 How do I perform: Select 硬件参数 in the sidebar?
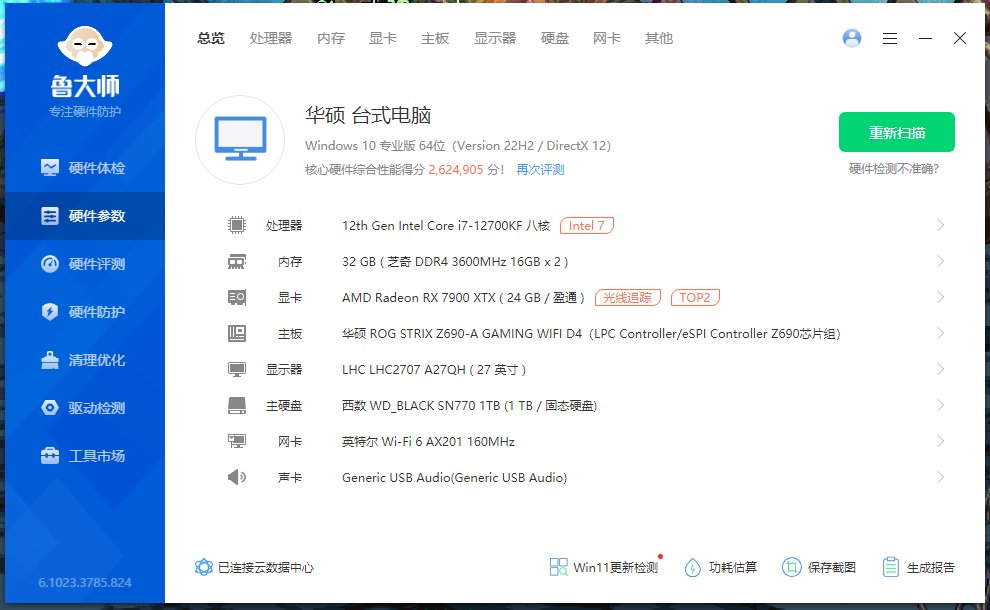coord(85,216)
